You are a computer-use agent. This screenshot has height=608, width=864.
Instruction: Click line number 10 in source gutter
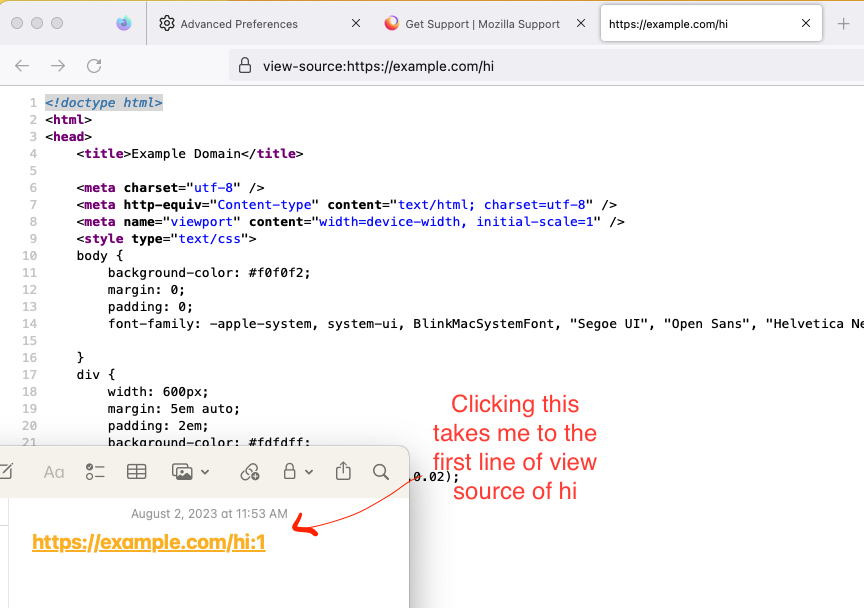(29, 256)
